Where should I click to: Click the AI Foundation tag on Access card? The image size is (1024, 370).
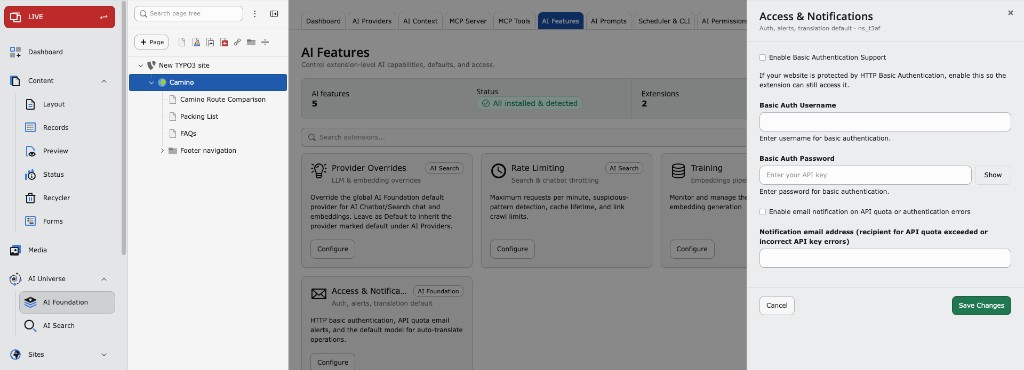(x=438, y=291)
